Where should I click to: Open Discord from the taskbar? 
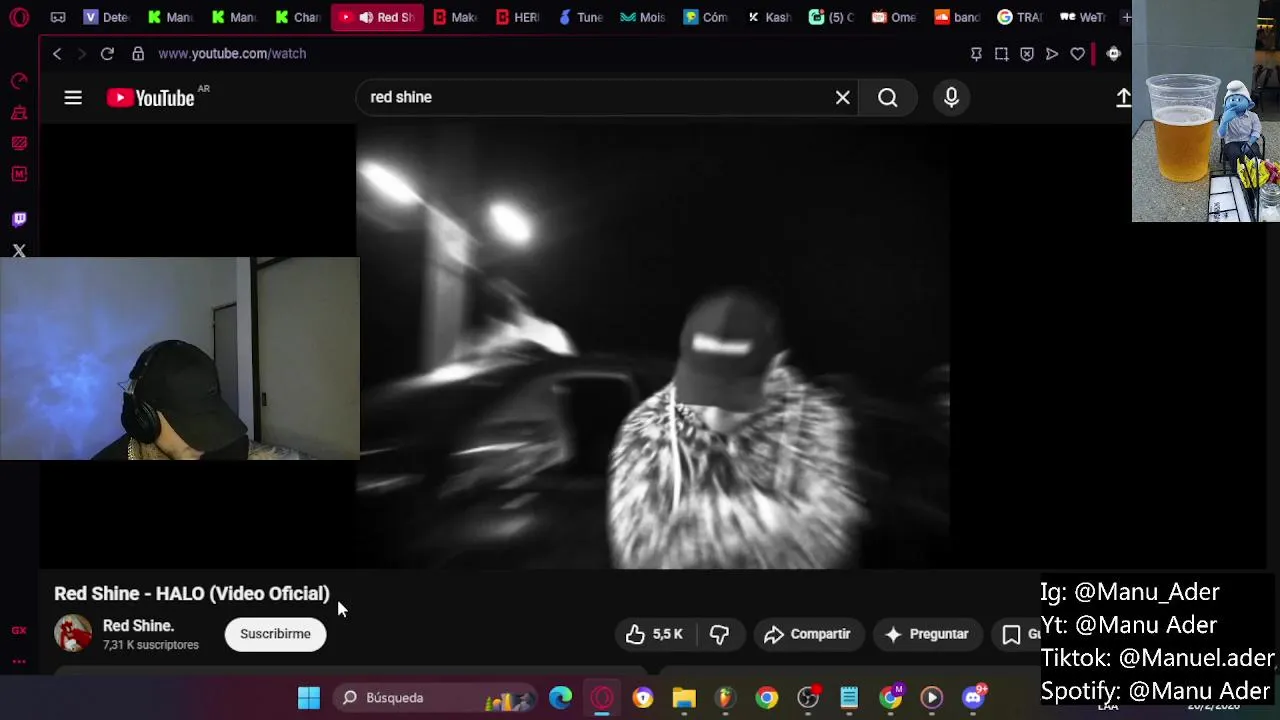tap(974, 698)
